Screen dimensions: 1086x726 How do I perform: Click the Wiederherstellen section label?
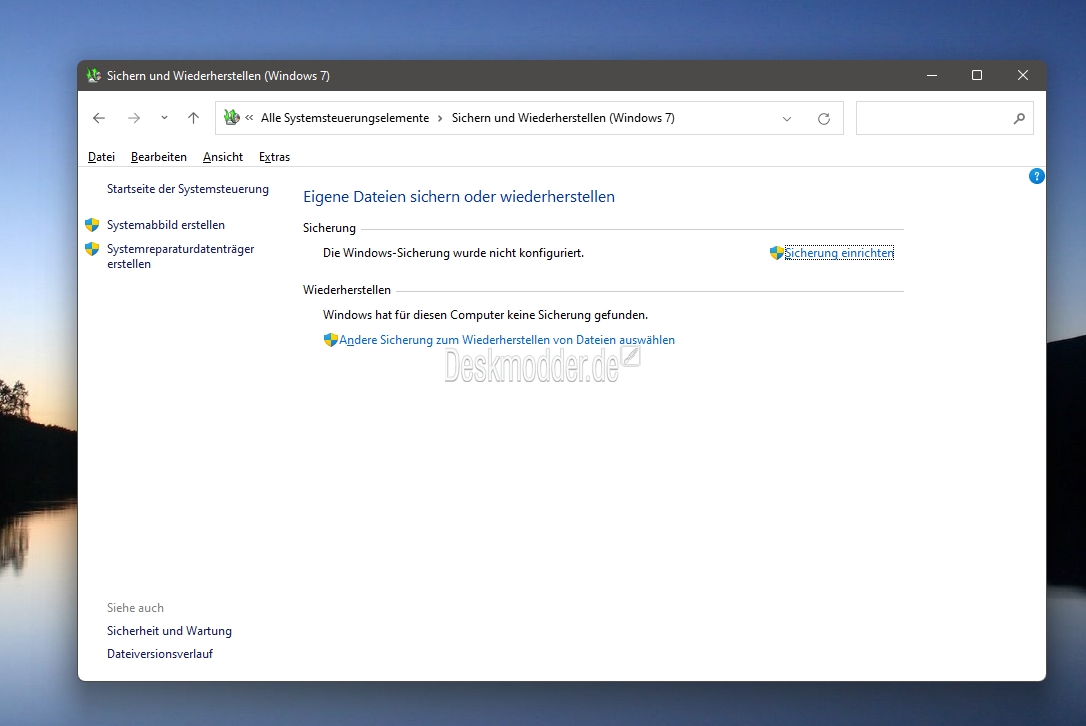coord(346,290)
